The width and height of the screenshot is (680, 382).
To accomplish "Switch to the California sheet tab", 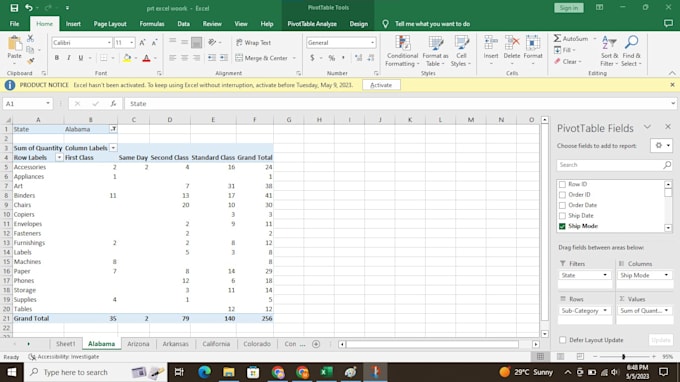I will point(216,344).
